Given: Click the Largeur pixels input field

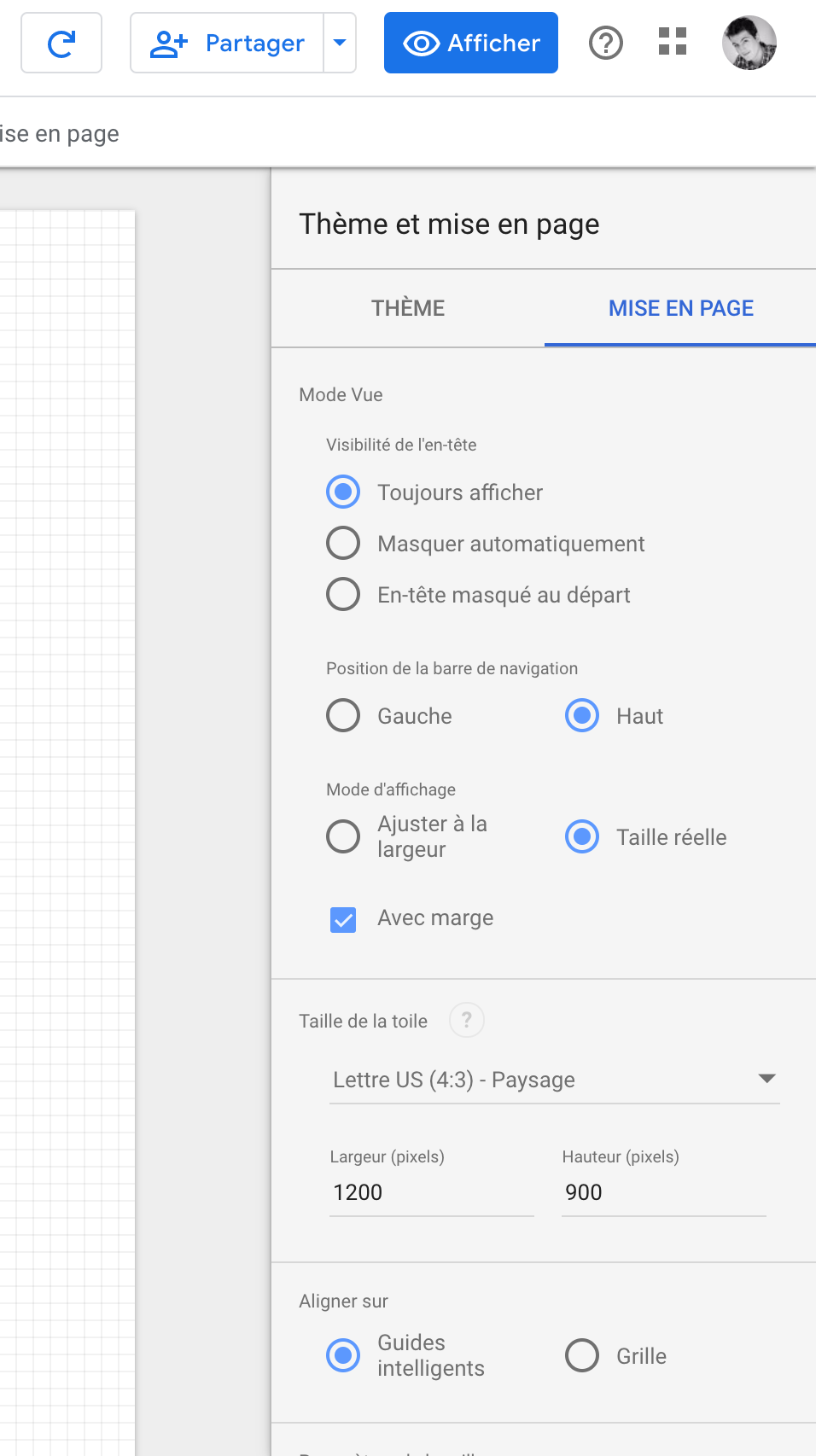Looking at the screenshot, I should coord(431,1192).
